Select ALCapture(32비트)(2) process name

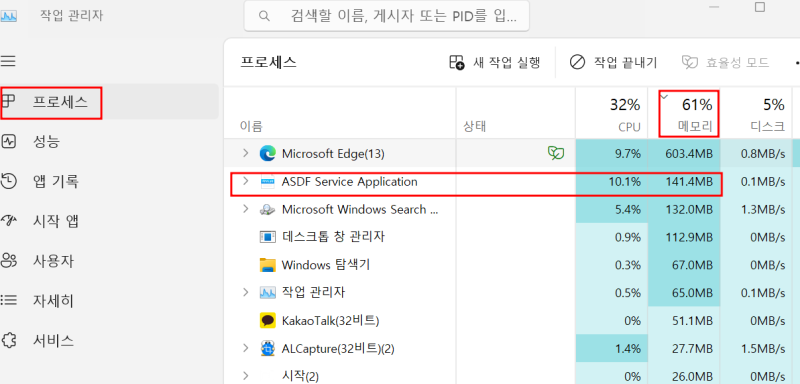338,349
